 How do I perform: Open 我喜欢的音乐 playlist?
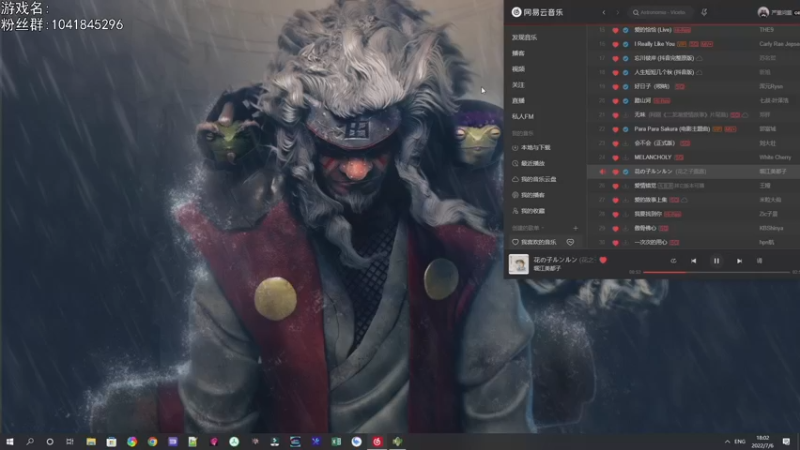534,242
